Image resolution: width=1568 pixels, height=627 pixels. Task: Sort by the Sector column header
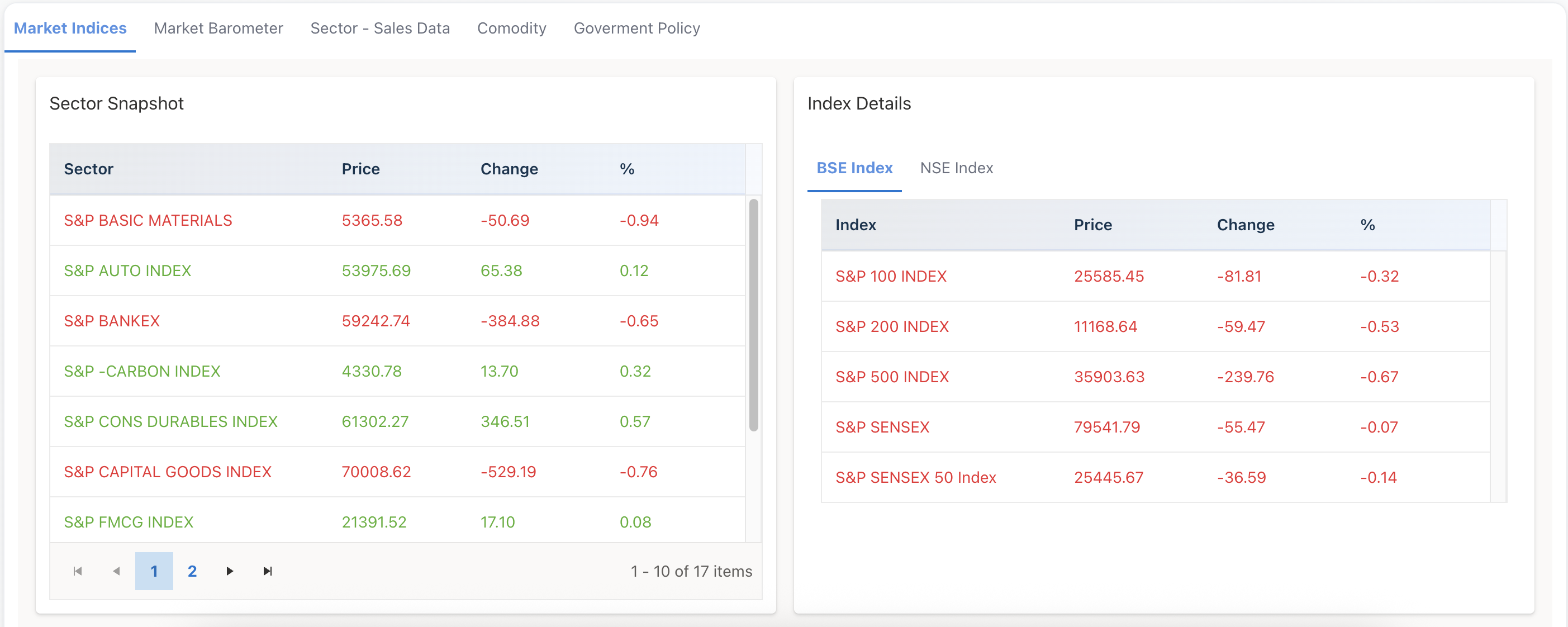89,169
